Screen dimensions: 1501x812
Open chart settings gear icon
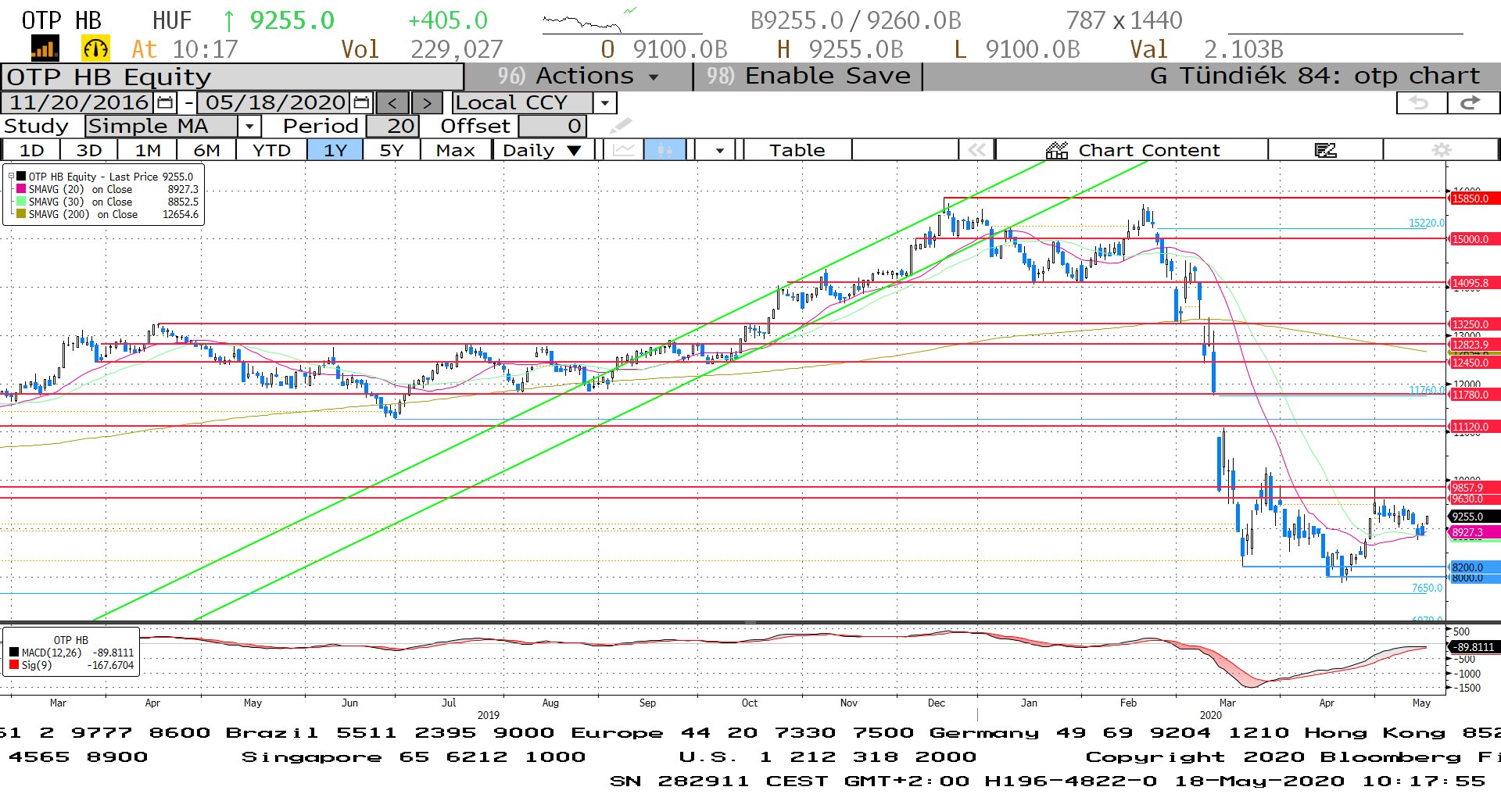pyautogui.click(x=1442, y=150)
